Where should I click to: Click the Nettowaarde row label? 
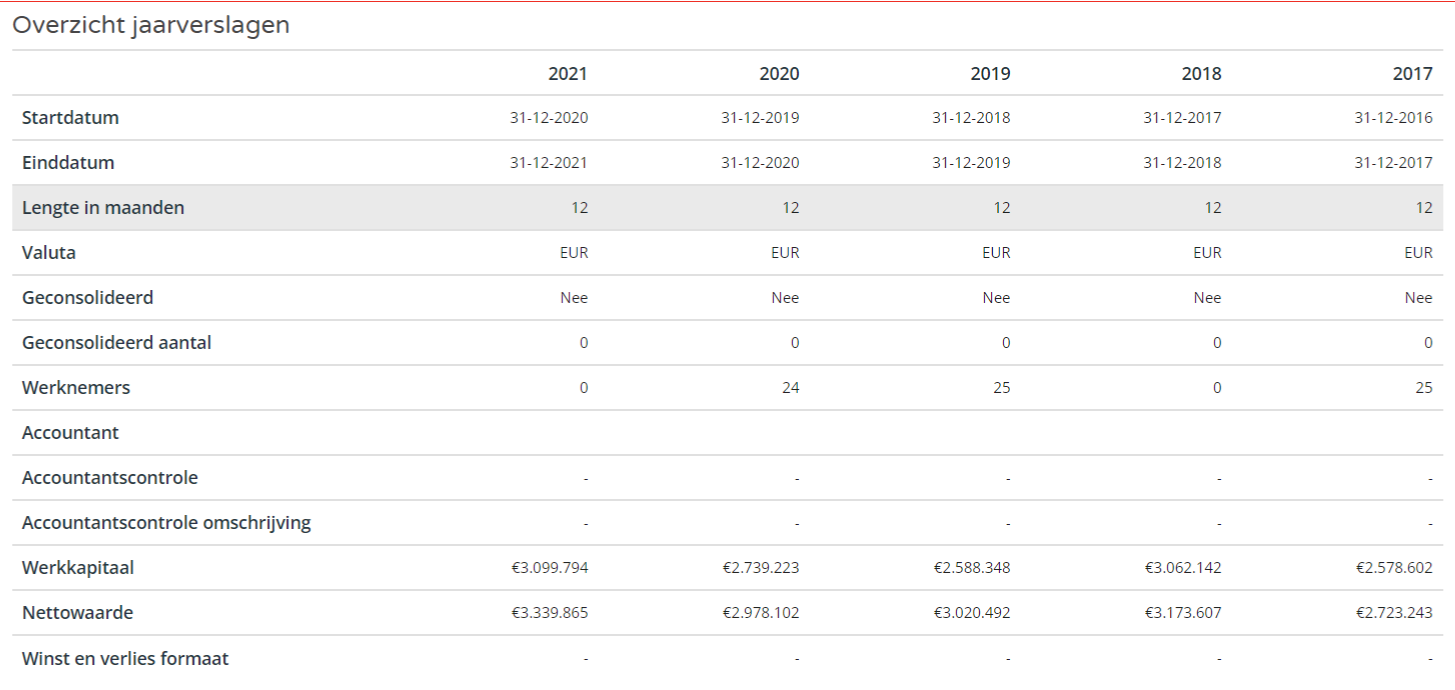point(77,613)
